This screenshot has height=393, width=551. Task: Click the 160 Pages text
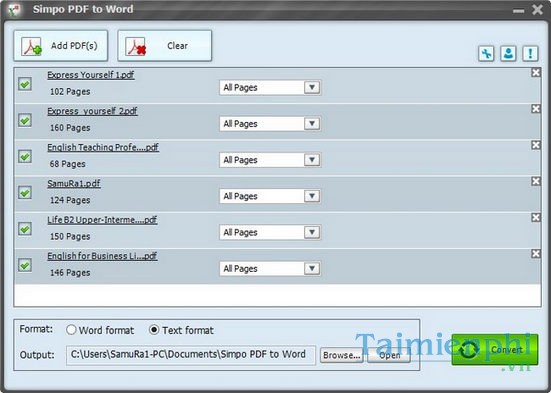(x=70, y=128)
